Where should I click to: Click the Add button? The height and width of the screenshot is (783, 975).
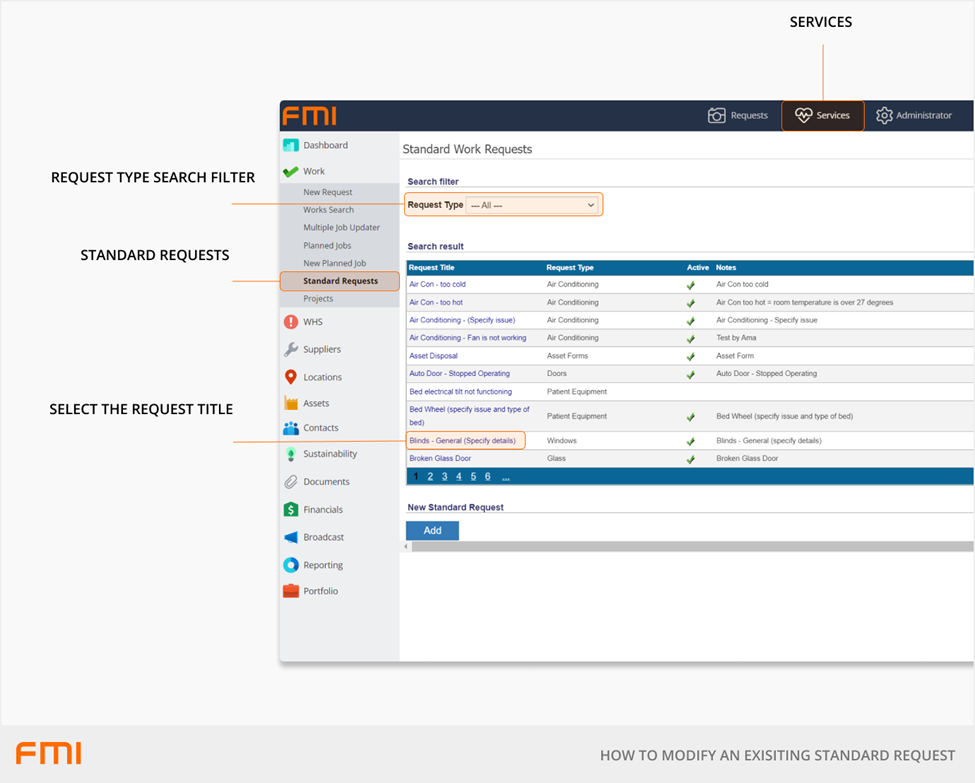(432, 530)
